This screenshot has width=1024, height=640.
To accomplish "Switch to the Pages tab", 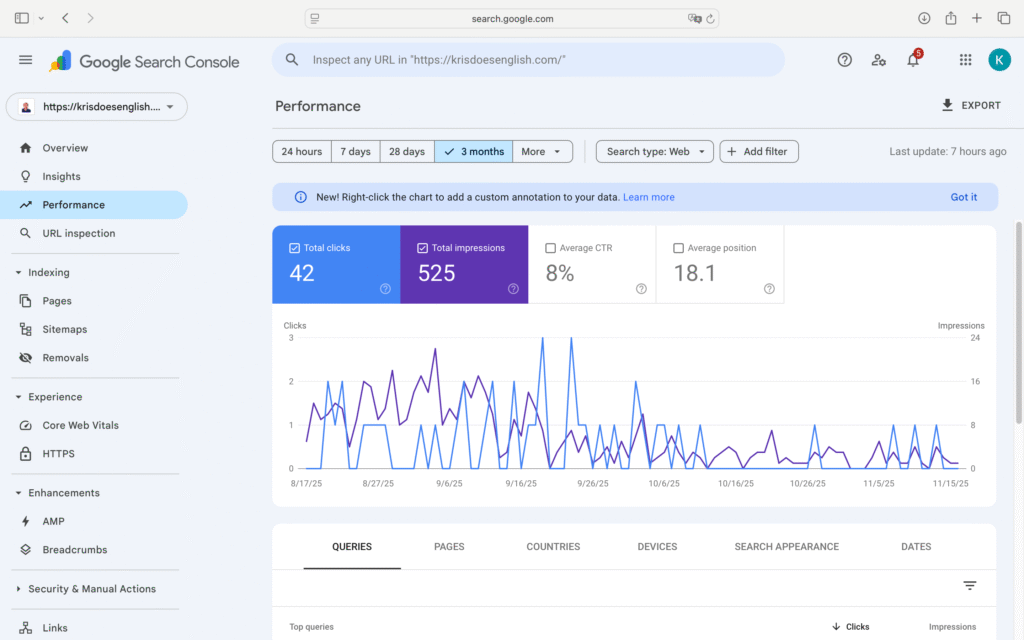I will (x=449, y=547).
